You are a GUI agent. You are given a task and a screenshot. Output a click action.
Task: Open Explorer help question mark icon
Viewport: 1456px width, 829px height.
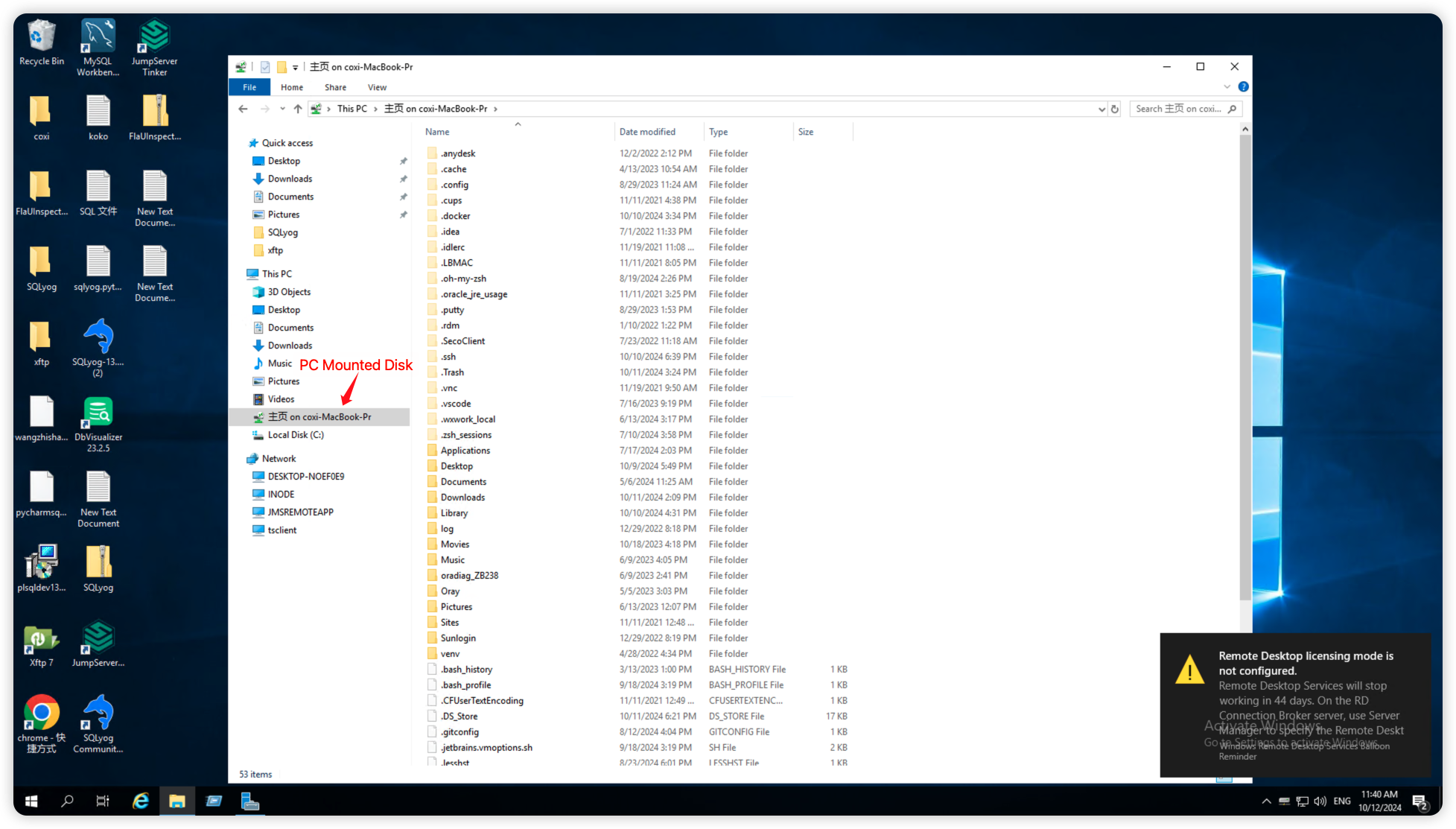pos(1243,87)
